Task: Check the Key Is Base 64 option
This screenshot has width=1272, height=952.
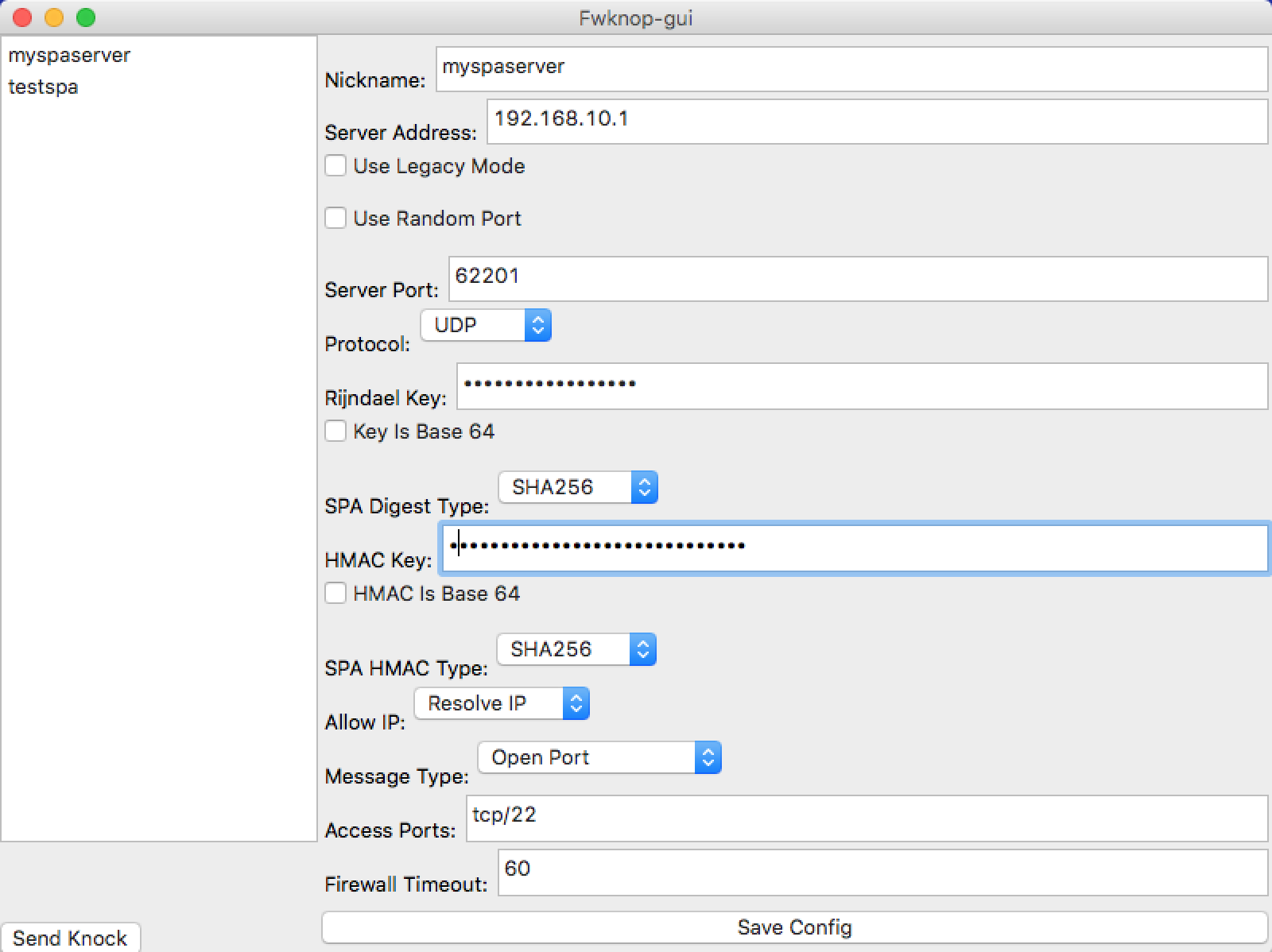Action: point(335,431)
